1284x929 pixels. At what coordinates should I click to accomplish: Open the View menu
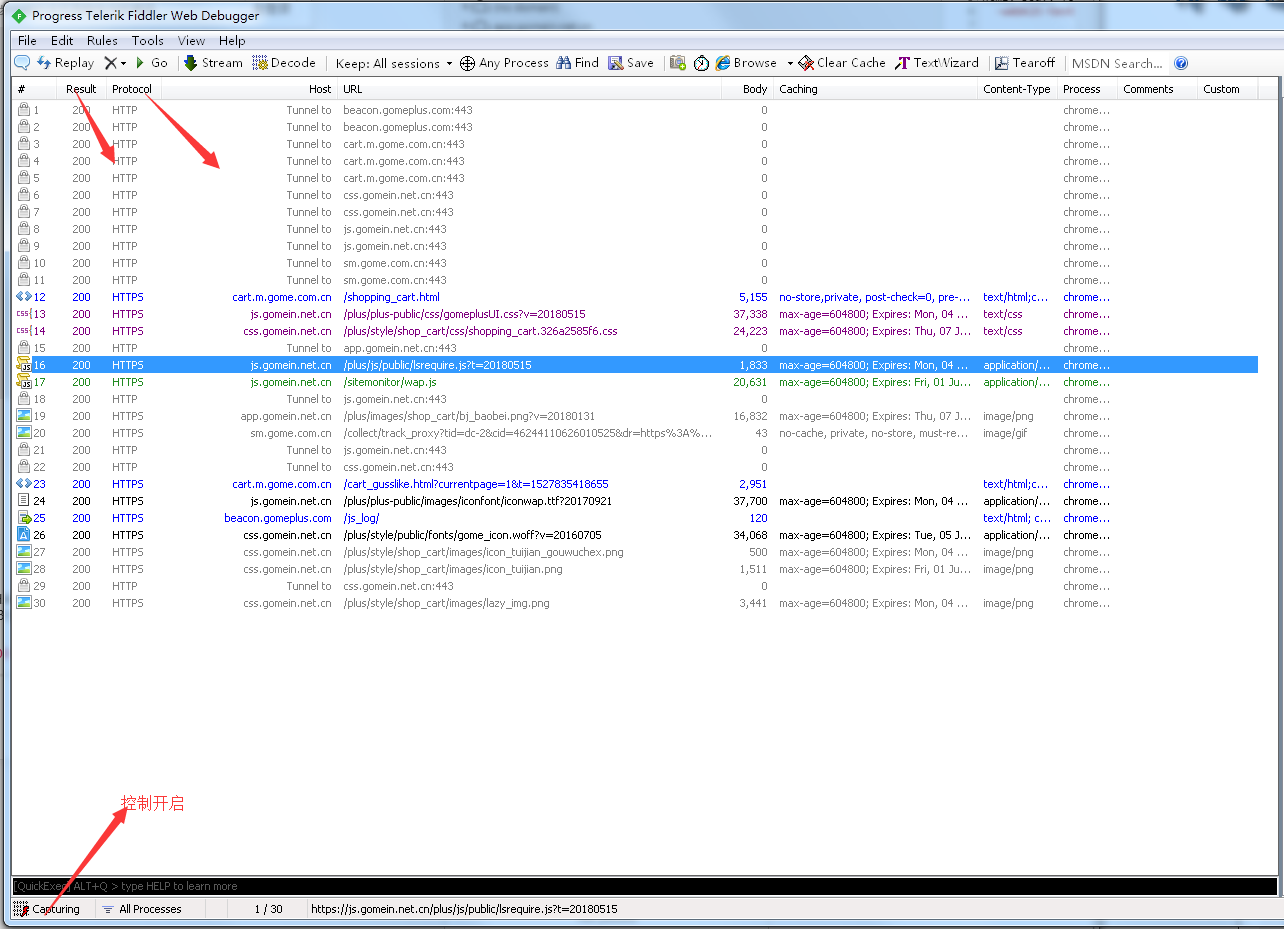click(x=191, y=41)
